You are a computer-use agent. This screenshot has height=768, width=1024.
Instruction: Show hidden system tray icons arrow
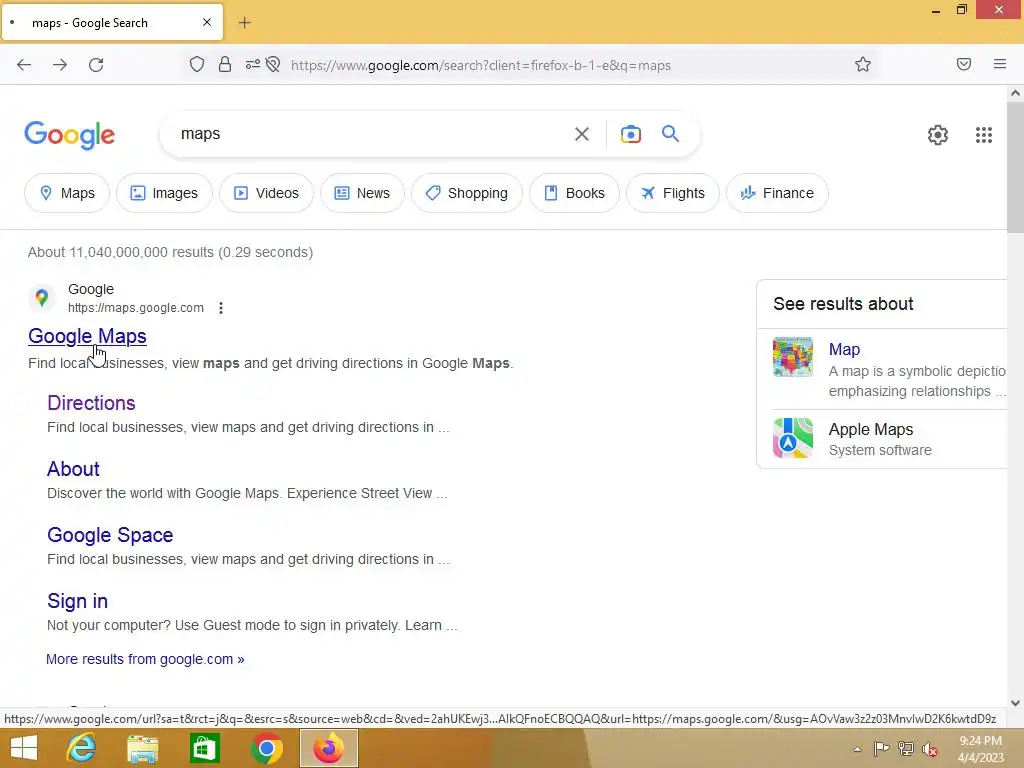point(857,749)
